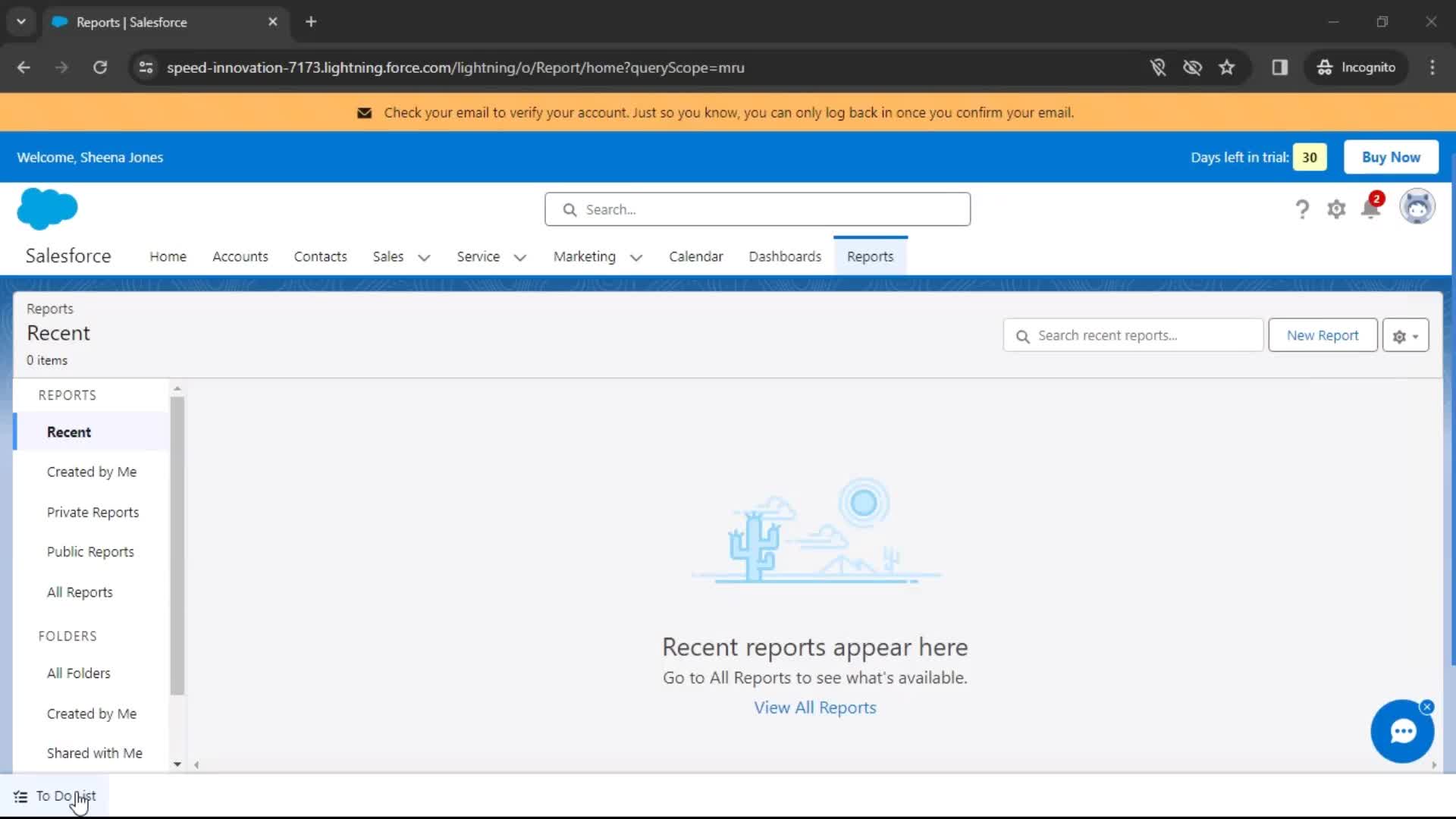Expand the Service menu chevron
Viewport: 1456px width, 819px height.
pyautogui.click(x=520, y=258)
